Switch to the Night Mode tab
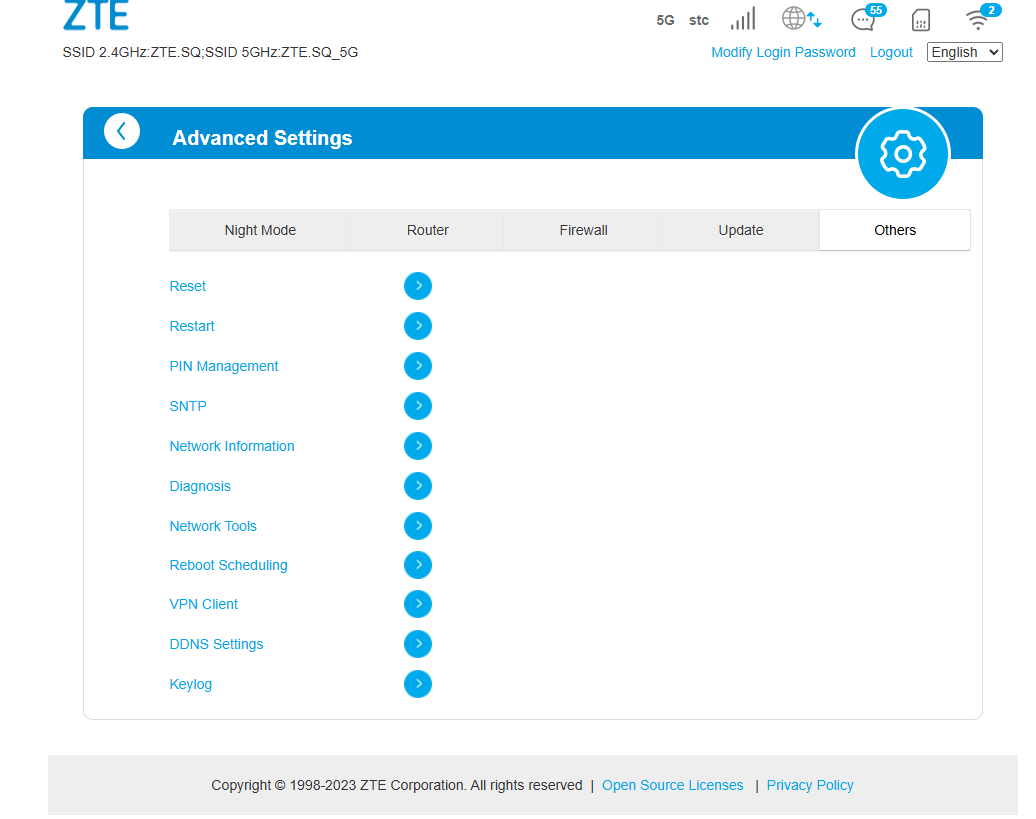 pyautogui.click(x=260, y=230)
